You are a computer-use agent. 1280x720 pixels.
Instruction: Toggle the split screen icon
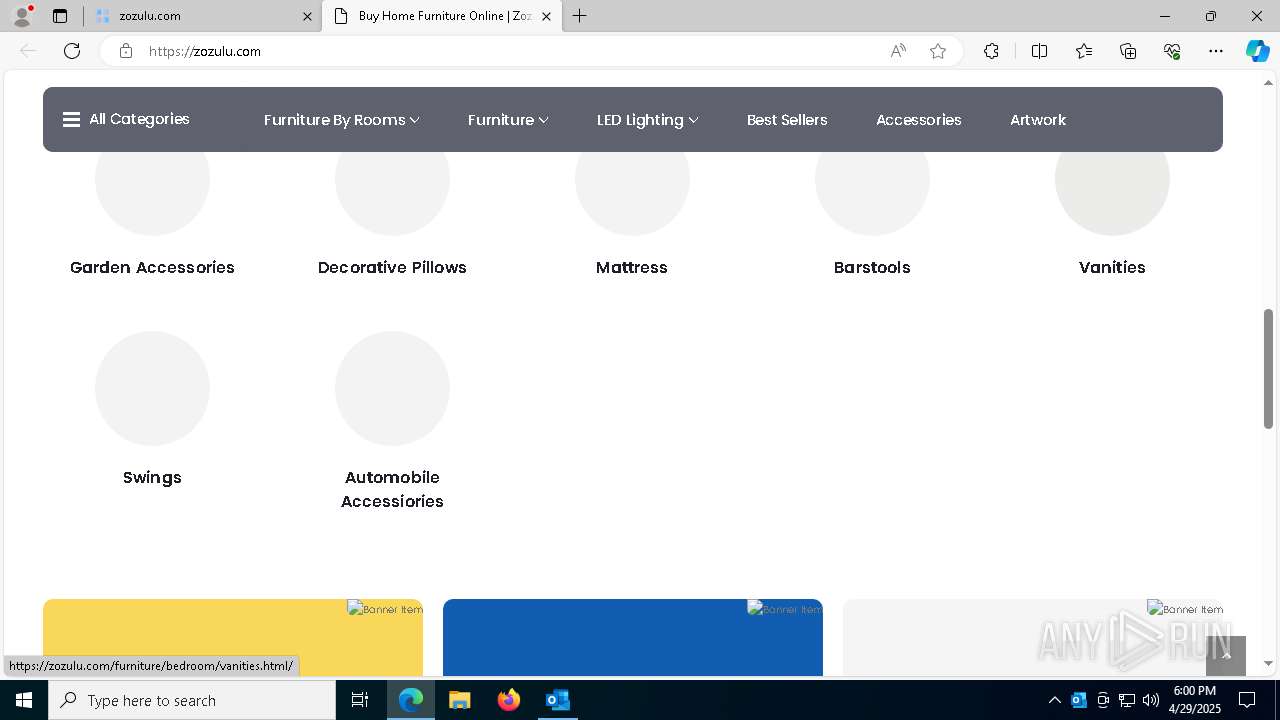coord(1039,51)
